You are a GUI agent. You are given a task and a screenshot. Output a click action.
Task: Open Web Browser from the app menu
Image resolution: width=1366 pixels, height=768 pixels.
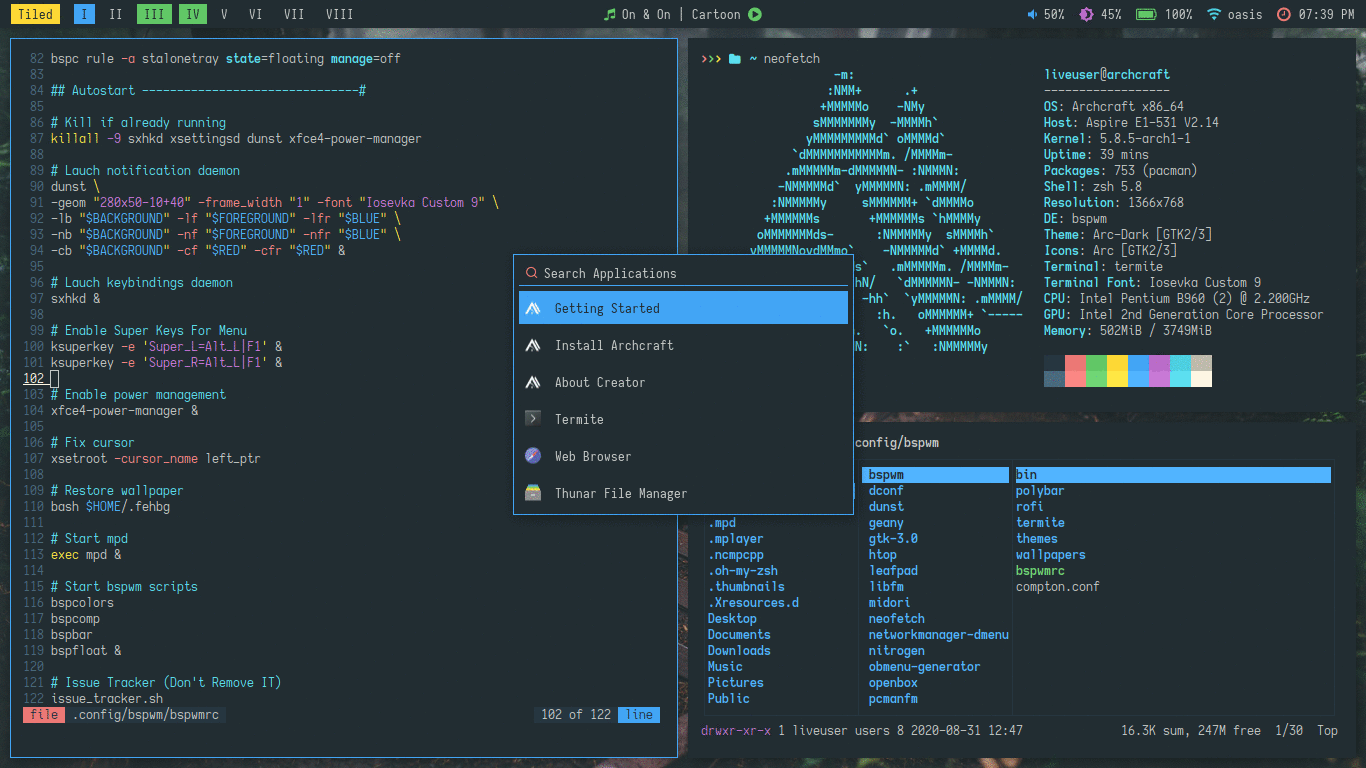pyautogui.click(x=683, y=456)
